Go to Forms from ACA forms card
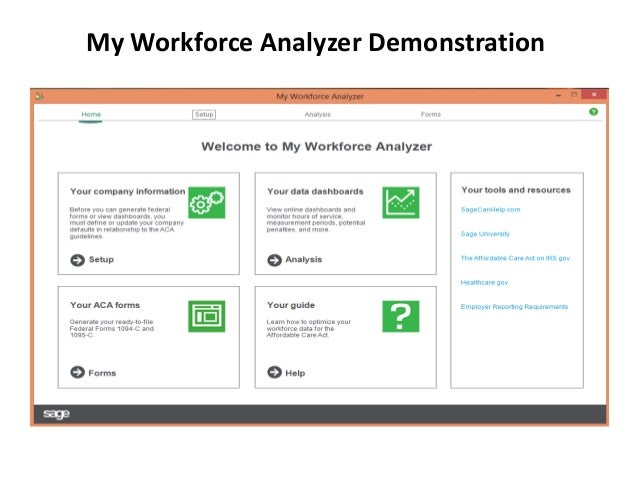This screenshot has width=638, height=479. 102,373
